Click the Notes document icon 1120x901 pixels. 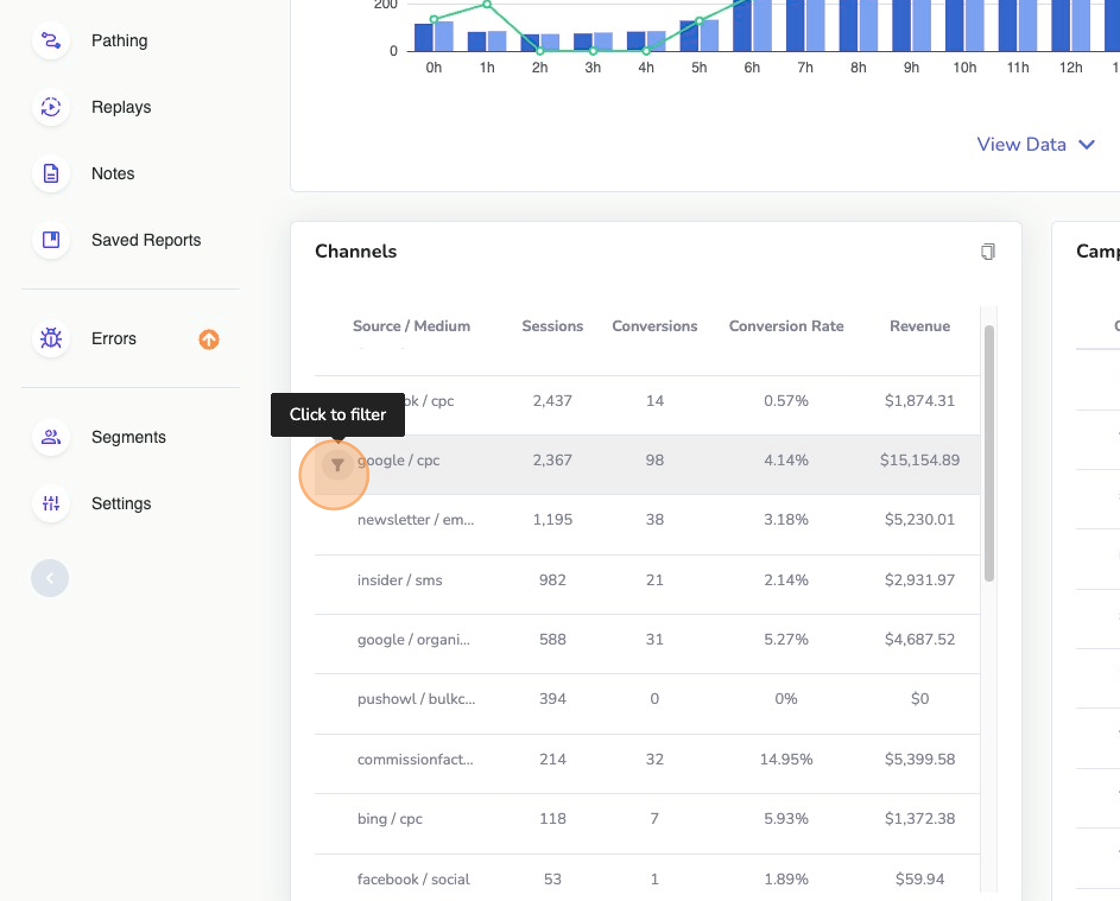[x=51, y=174]
